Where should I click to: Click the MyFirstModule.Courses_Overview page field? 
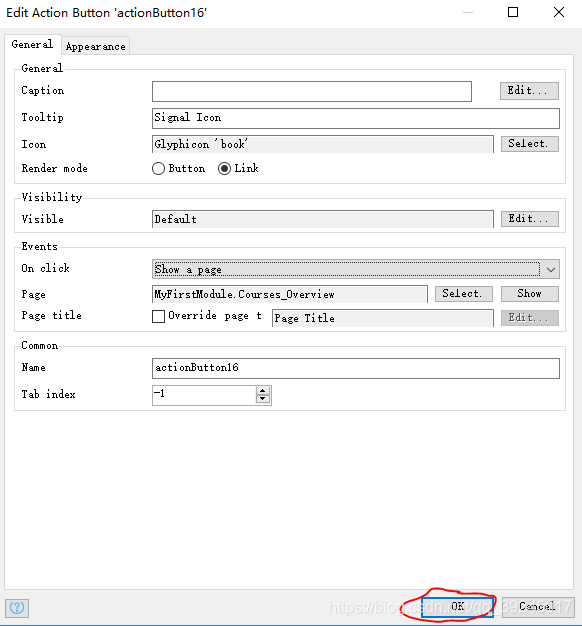pos(289,294)
